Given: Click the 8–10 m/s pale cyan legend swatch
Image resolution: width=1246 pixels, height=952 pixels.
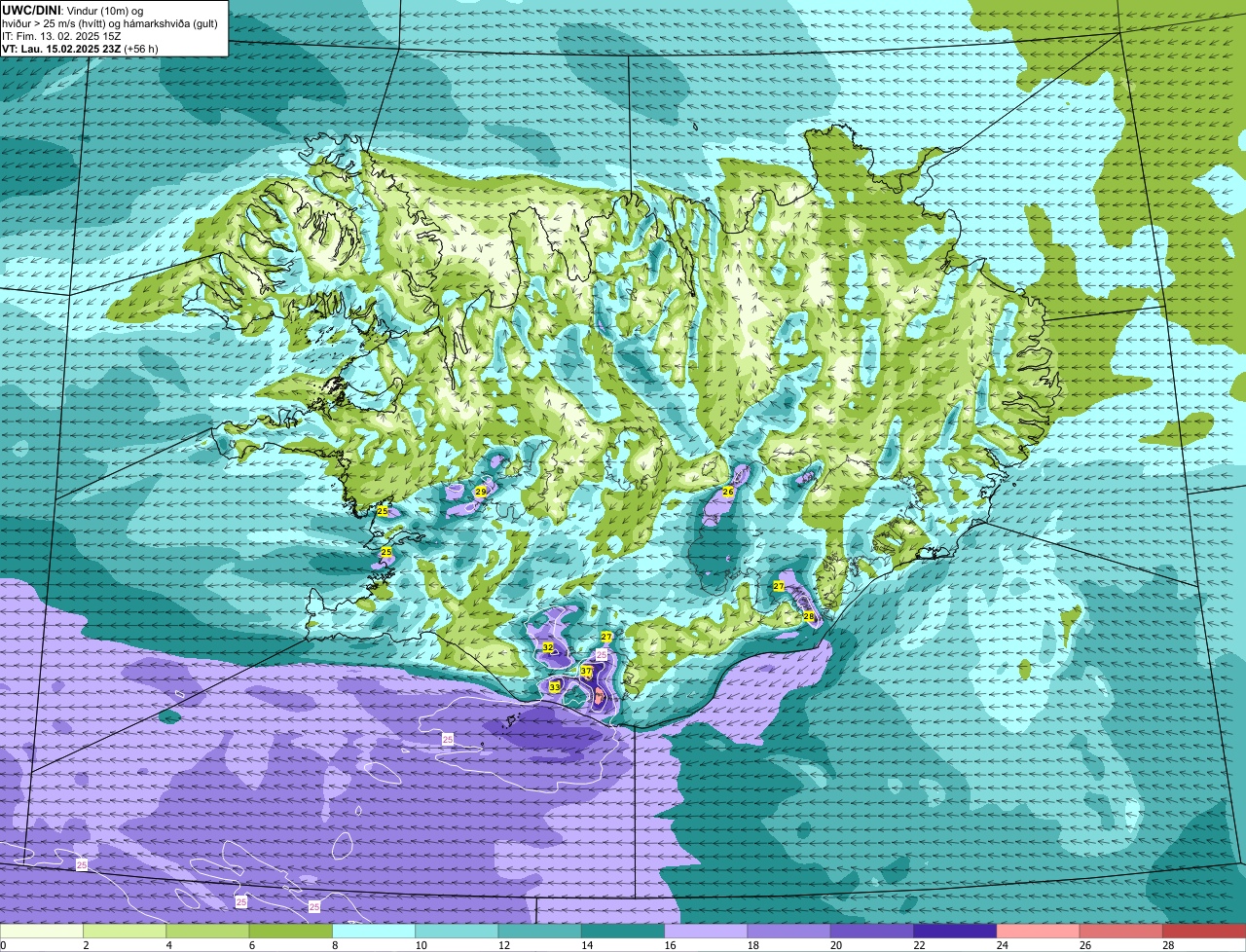Looking at the screenshot, I should point(374,931).
